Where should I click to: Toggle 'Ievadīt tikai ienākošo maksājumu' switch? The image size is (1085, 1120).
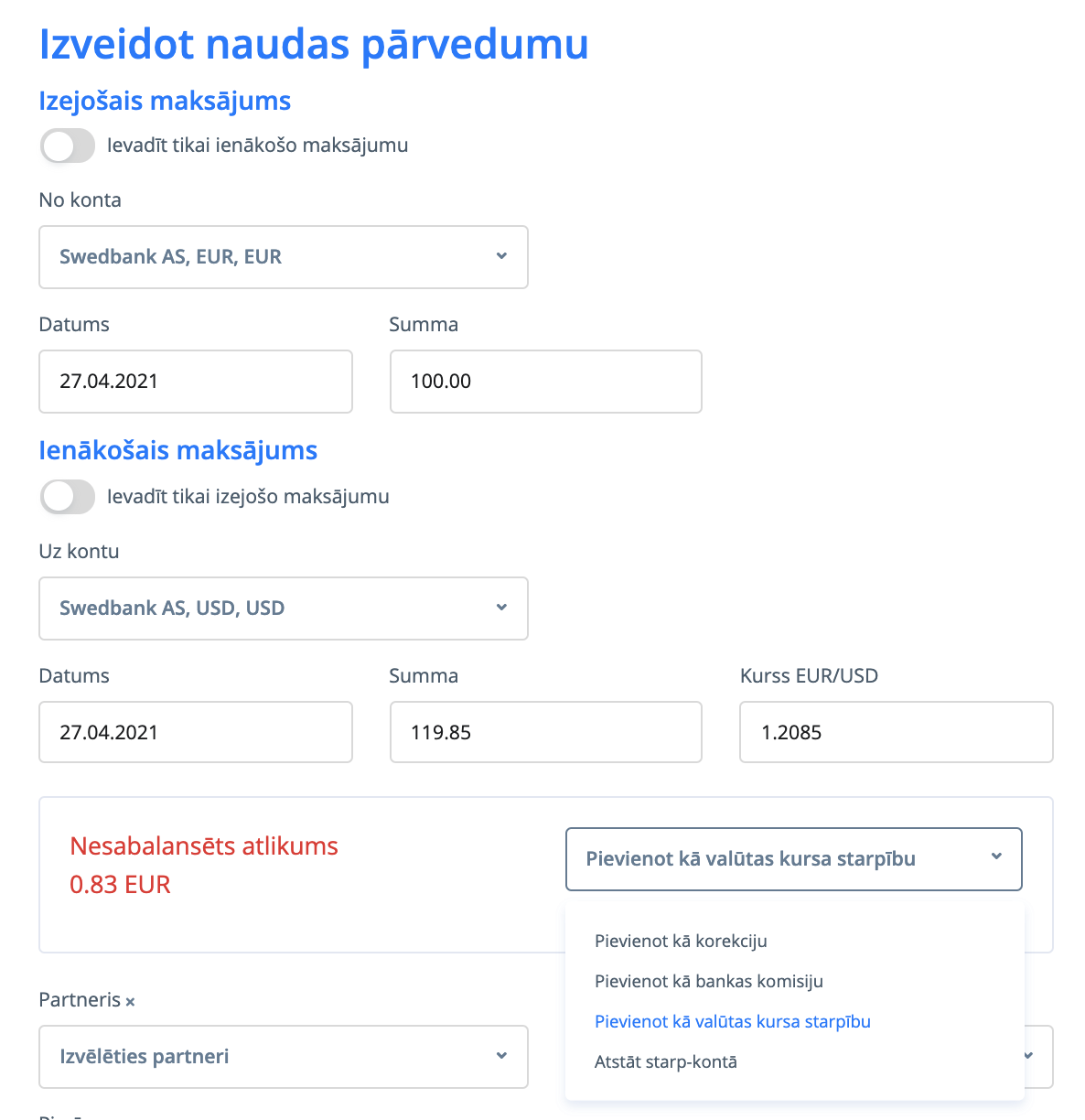67,146
